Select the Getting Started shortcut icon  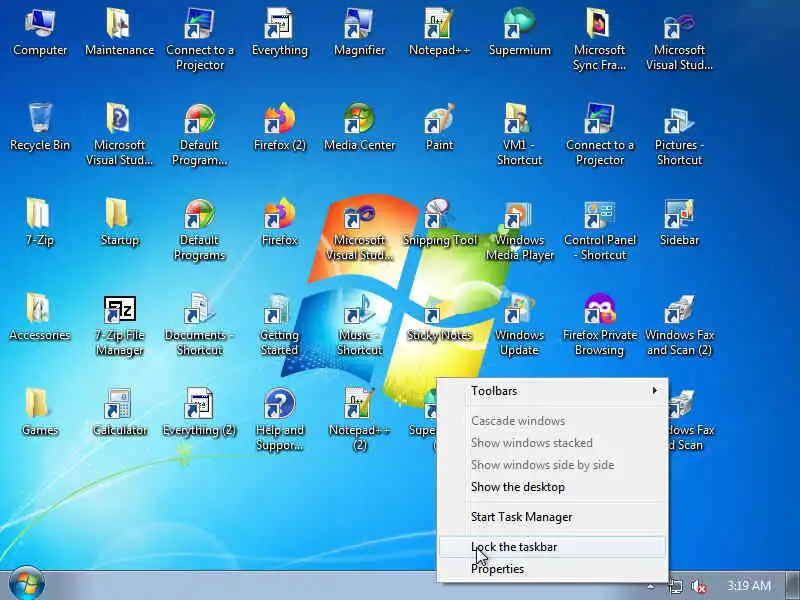tap(280, 325)
